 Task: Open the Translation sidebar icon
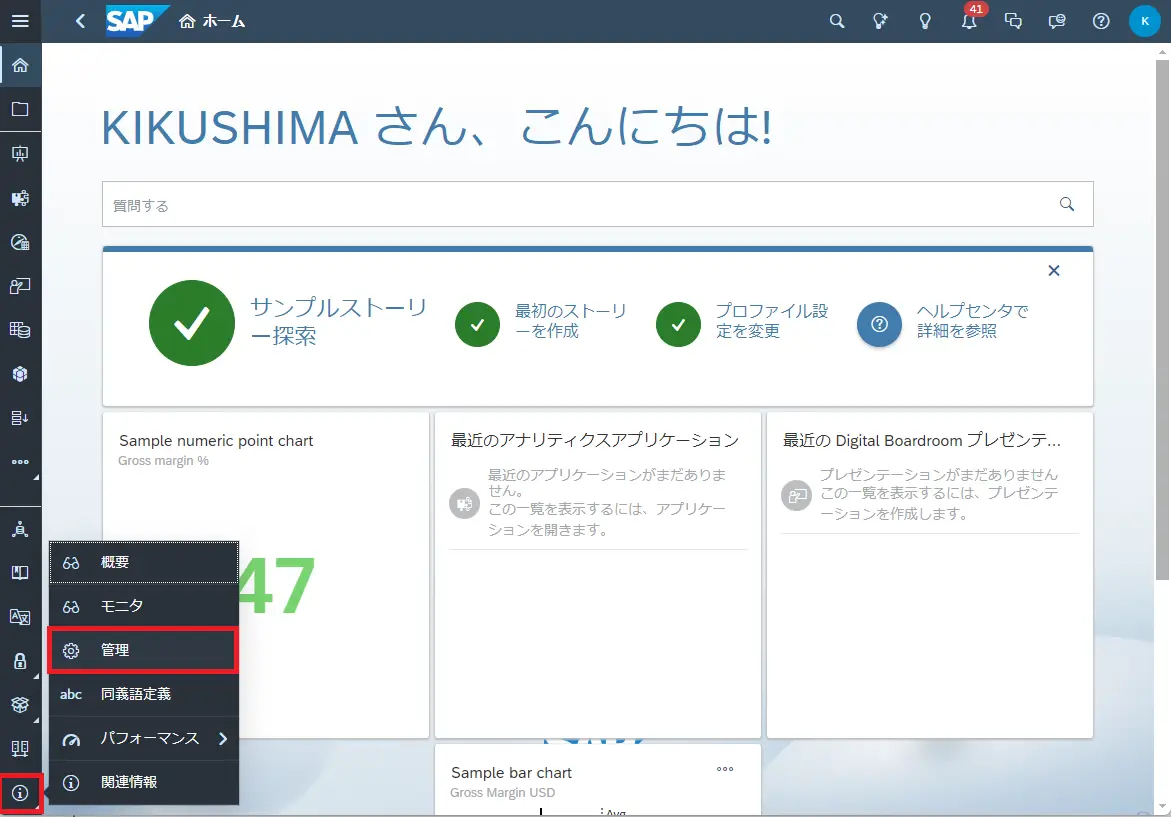pos(20,617)
